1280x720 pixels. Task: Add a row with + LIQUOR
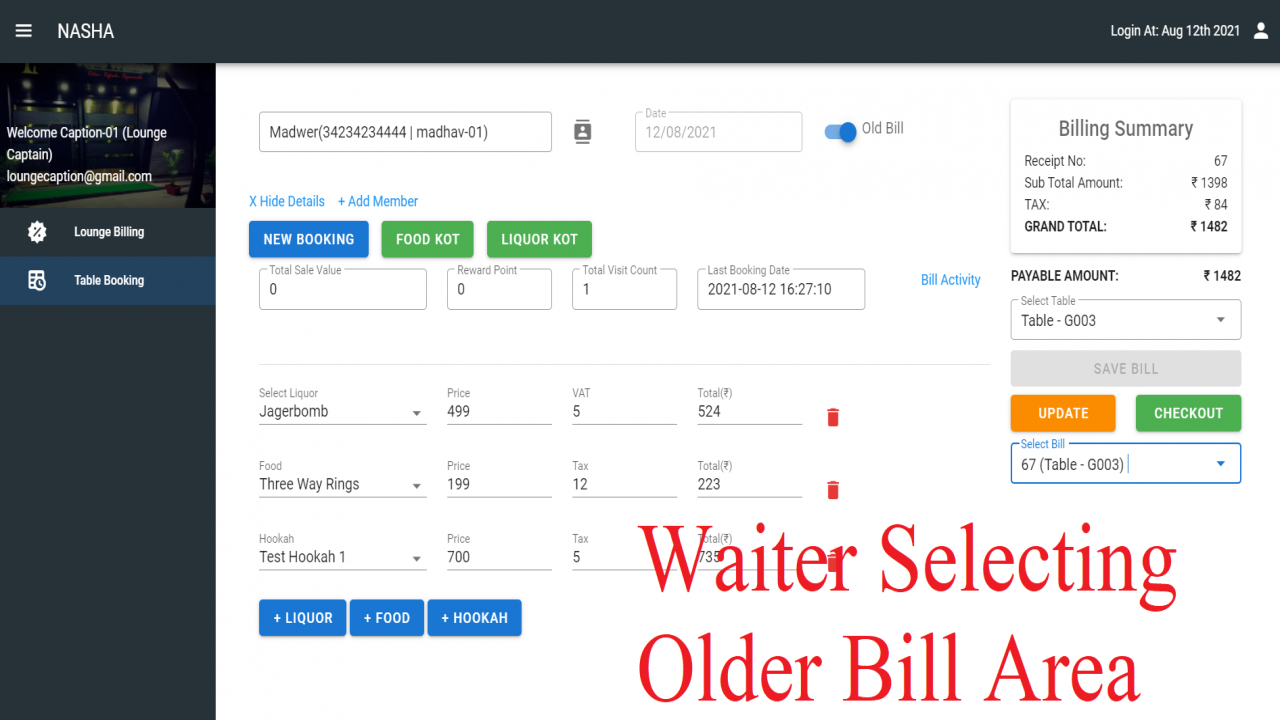302,618
